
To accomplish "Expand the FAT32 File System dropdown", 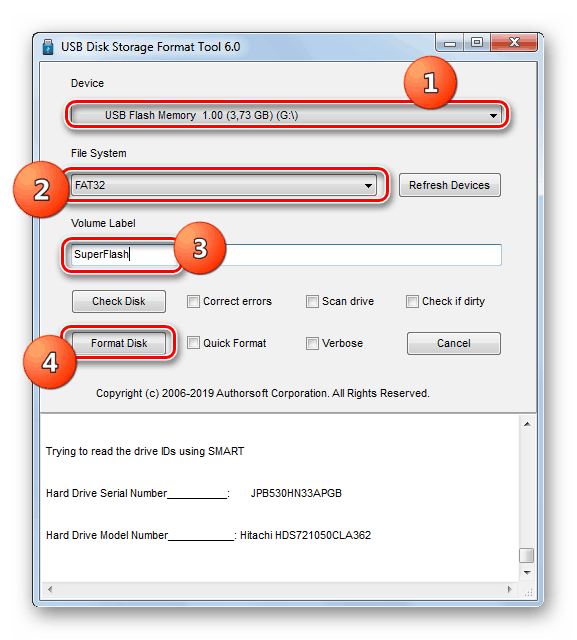I will pos(224,185).
